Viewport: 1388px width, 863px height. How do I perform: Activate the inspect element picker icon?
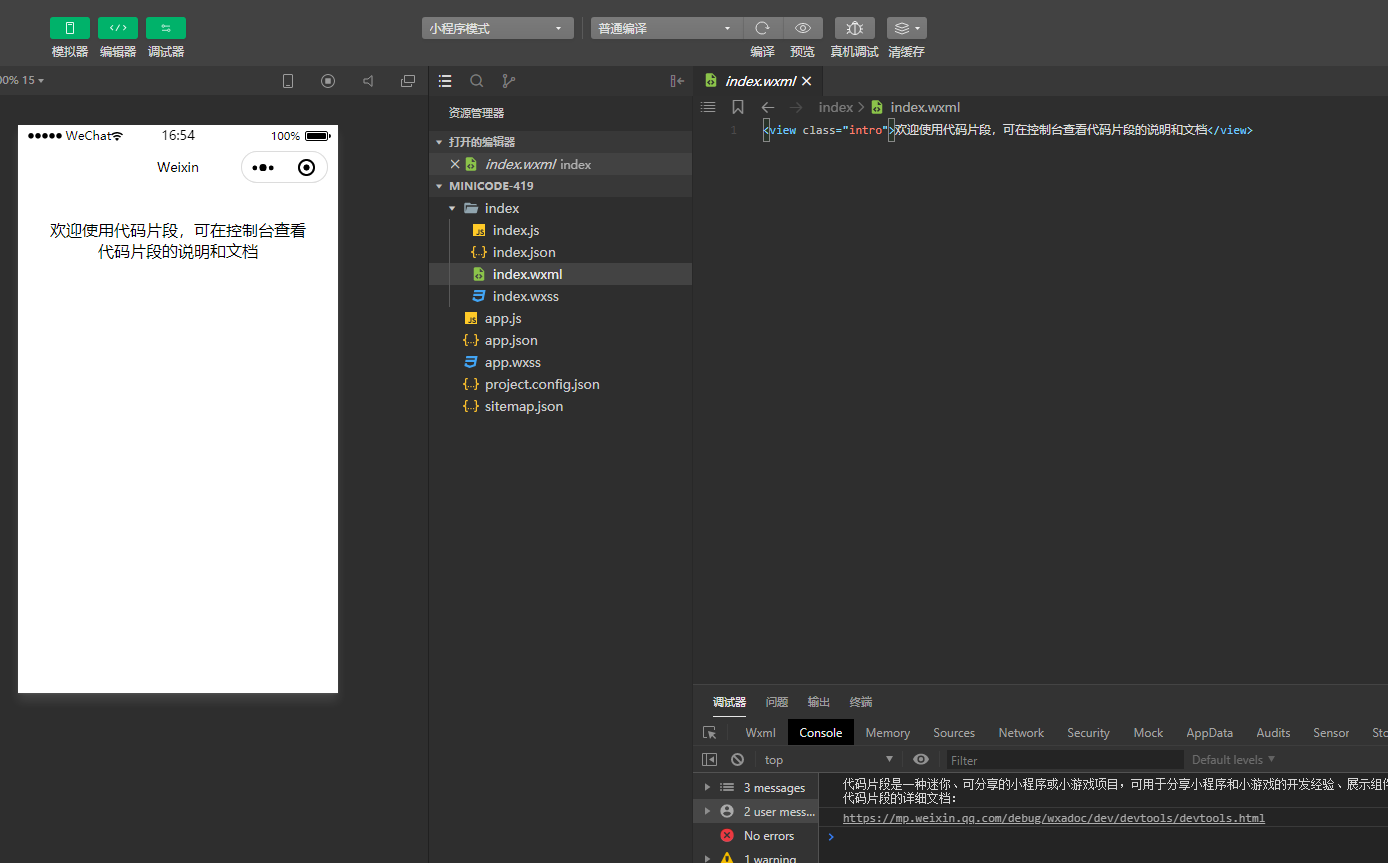click(x=710, y=733)
